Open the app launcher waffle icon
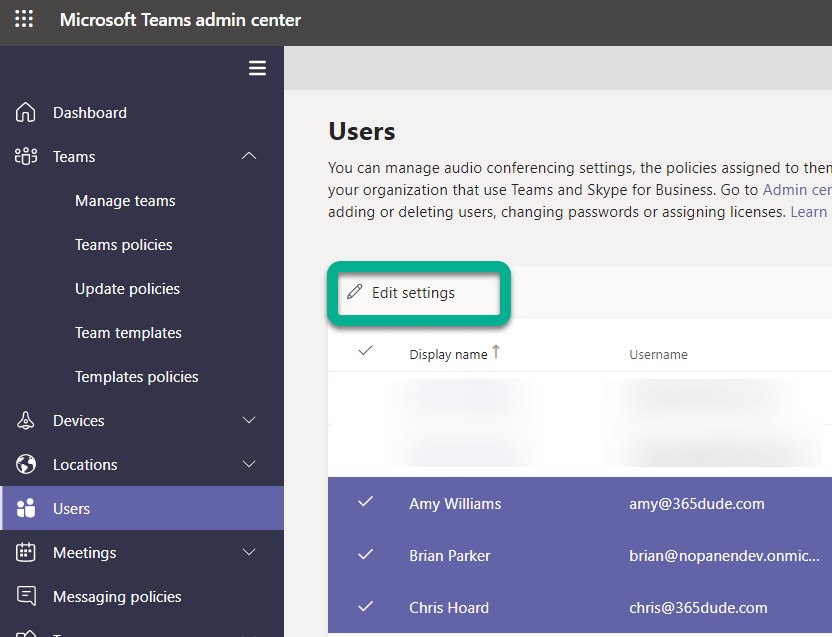 point(24,20)
